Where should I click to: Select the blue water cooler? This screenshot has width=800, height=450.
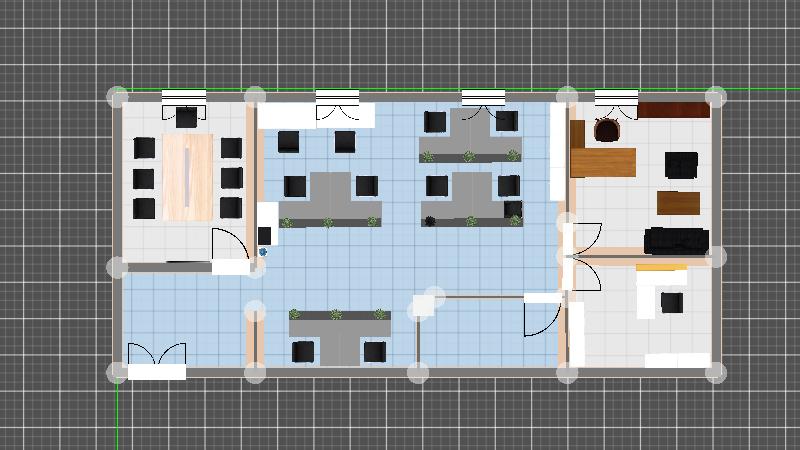click(x=263, y=252)
